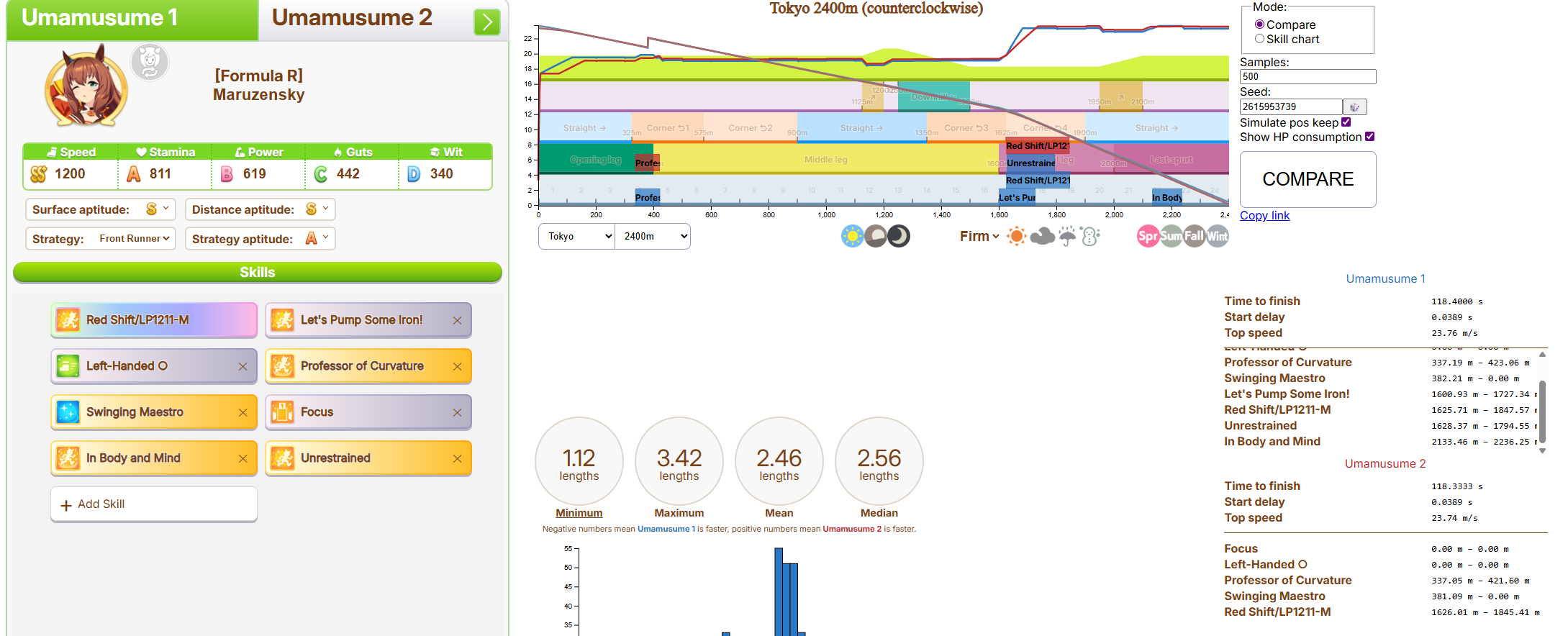Click the Copy link hyperlink
This screenshot has width=1568, height=636.
pos(1264,215)
